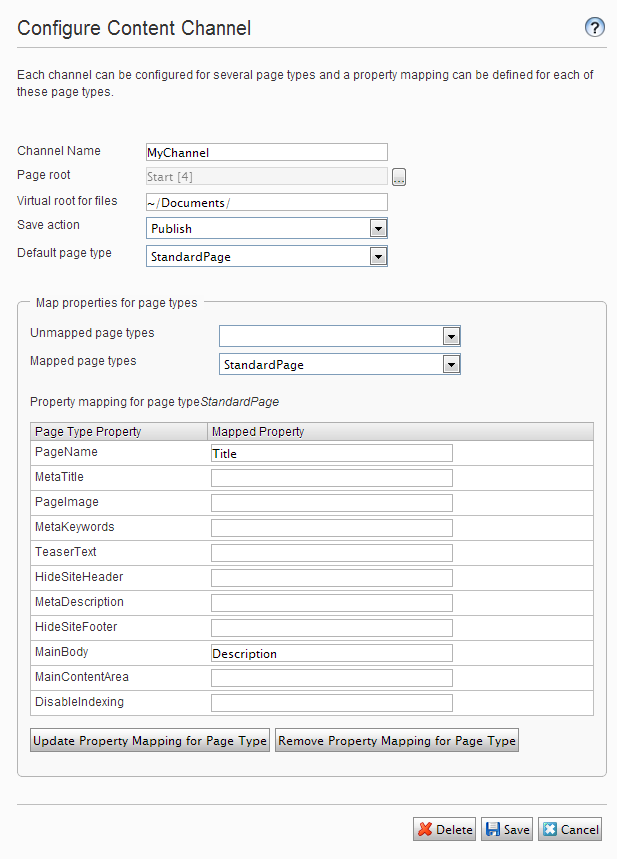Image resolution: width=617 pixels, height=859 pixels.
Task: Select the MetaTitle mapped property input
Action: click(331, 478)
